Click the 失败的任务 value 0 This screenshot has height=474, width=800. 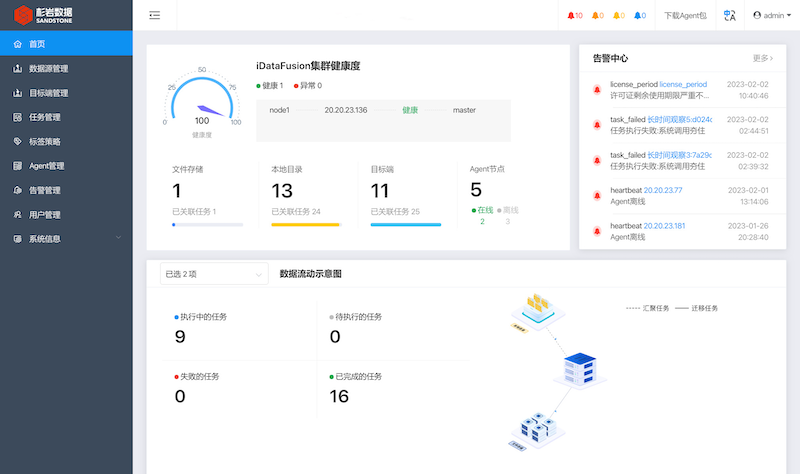click(x=180, y=396)
